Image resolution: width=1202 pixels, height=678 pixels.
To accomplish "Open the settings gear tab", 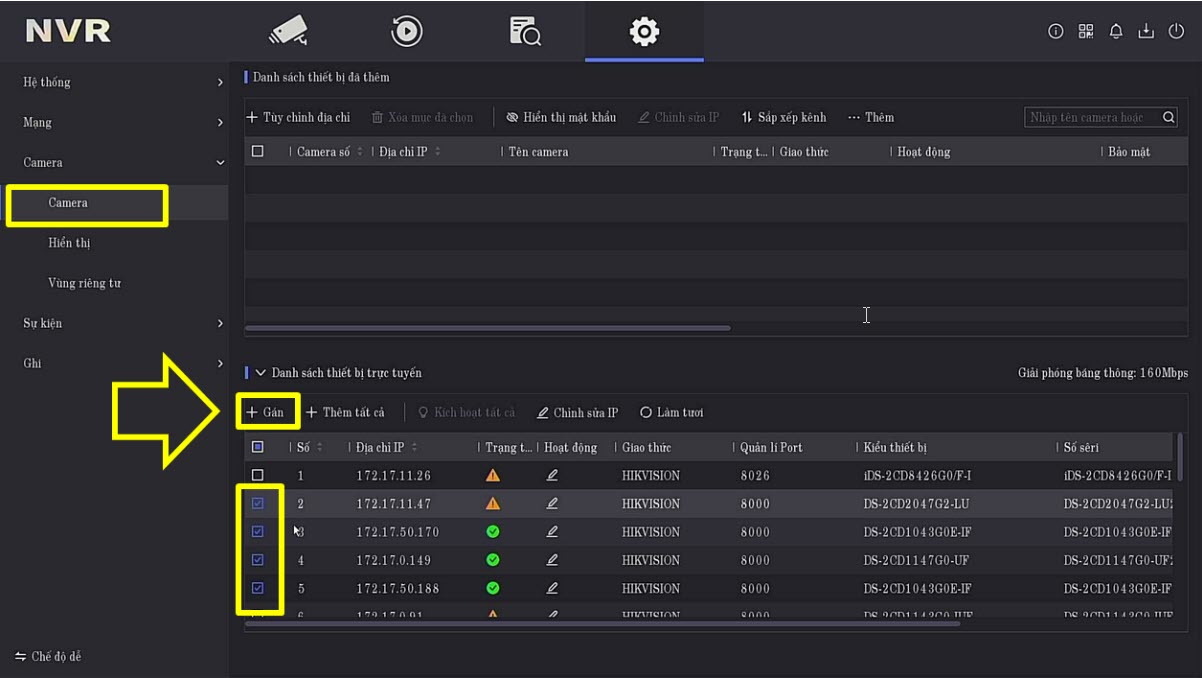I will tap(644, 32).
